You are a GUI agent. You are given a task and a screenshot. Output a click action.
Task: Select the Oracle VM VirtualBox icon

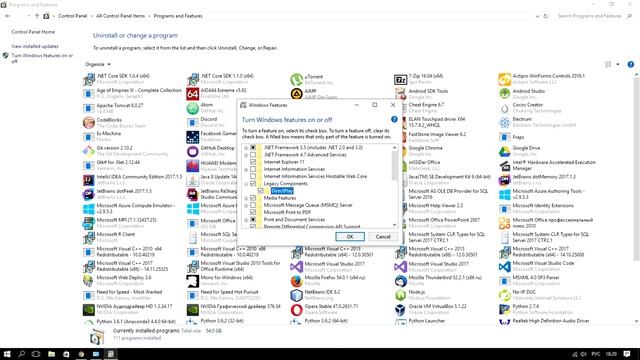pyautogui.click(x=400, y=309)
